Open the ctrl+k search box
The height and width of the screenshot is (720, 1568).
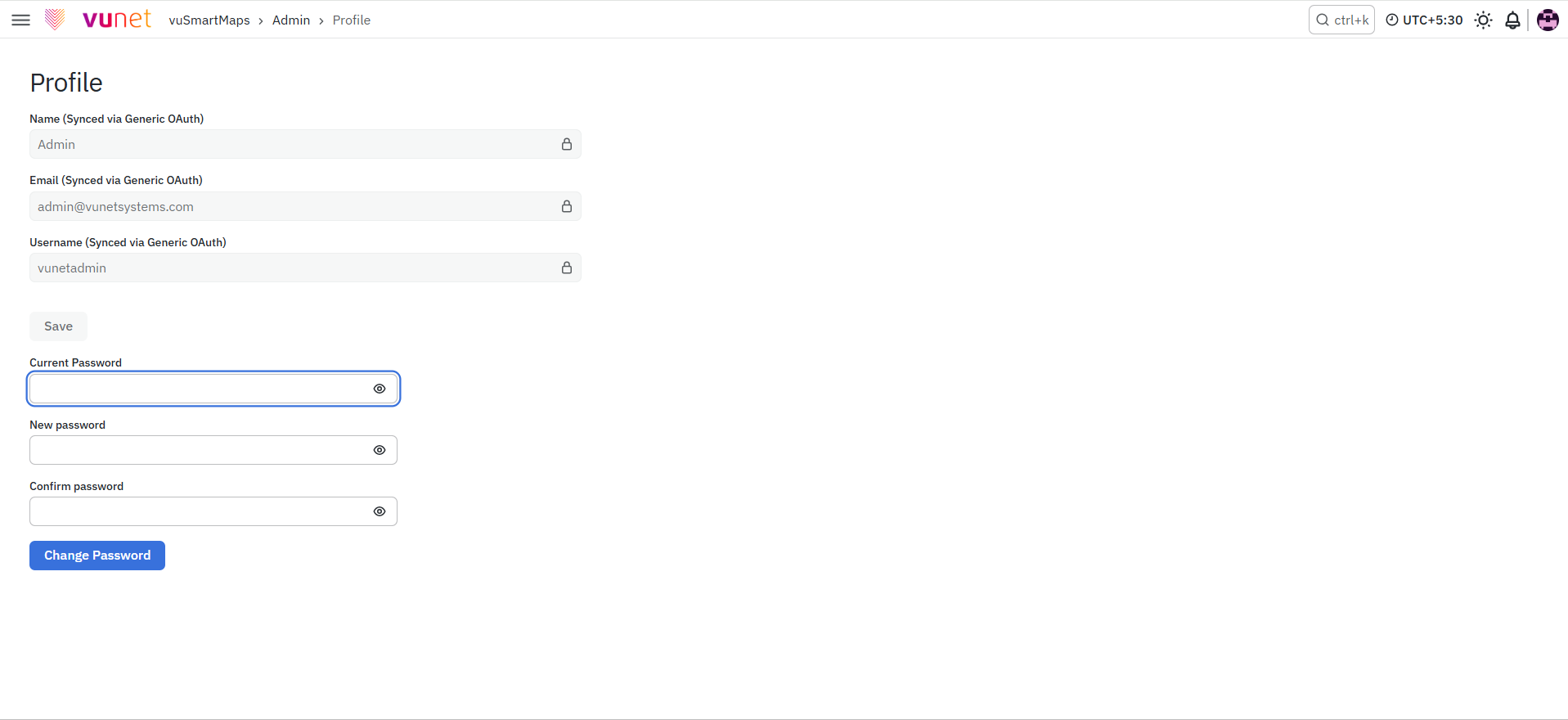[1341, 20]
